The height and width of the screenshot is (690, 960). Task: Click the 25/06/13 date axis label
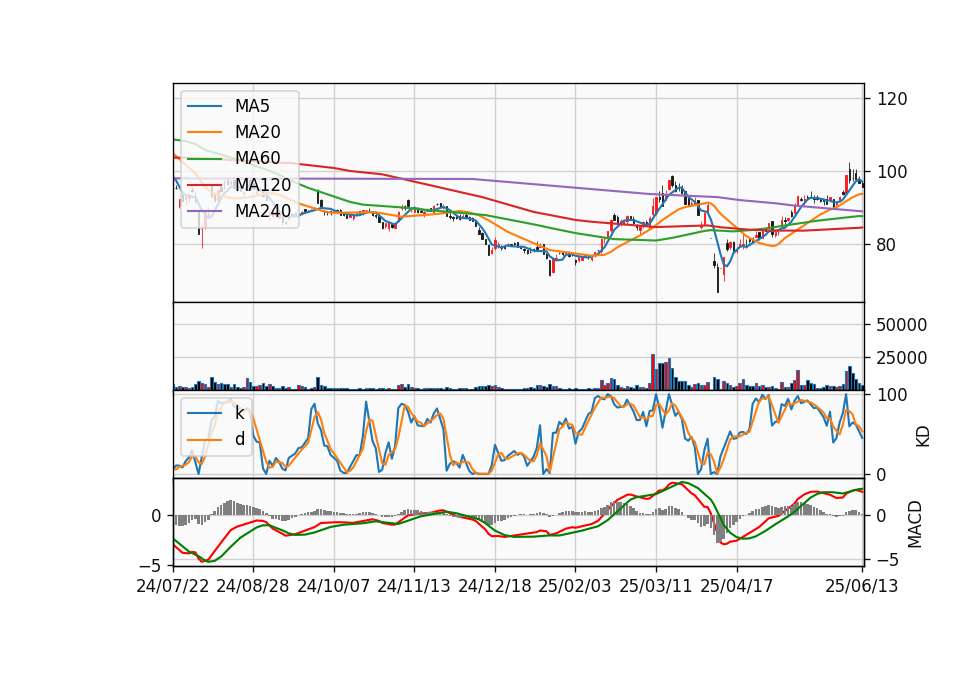point(862,586)
